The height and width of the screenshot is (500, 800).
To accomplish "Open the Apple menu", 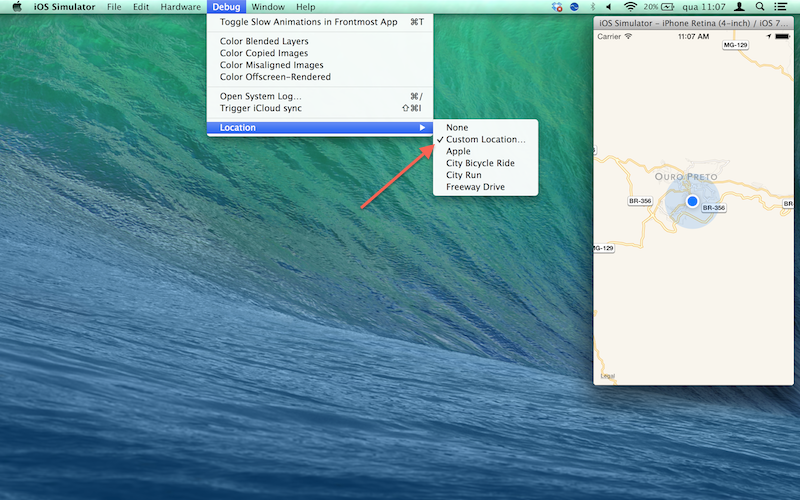I will pyautogui.click(x=17, y=7).
